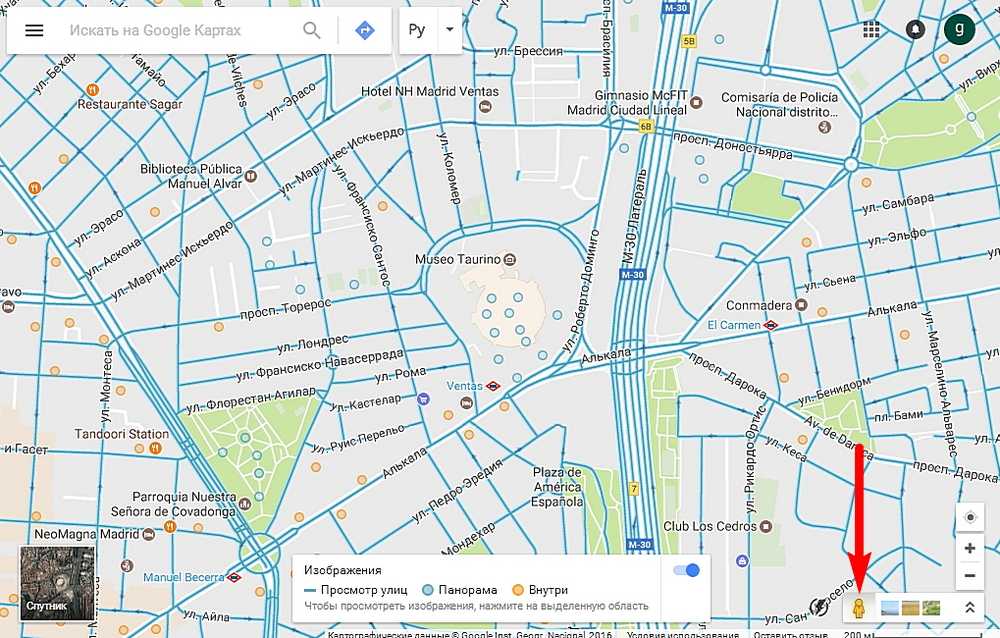Click the Ventas metro station icon
The height and width of the screenshot is (638, 1000).
click(492, 386)
